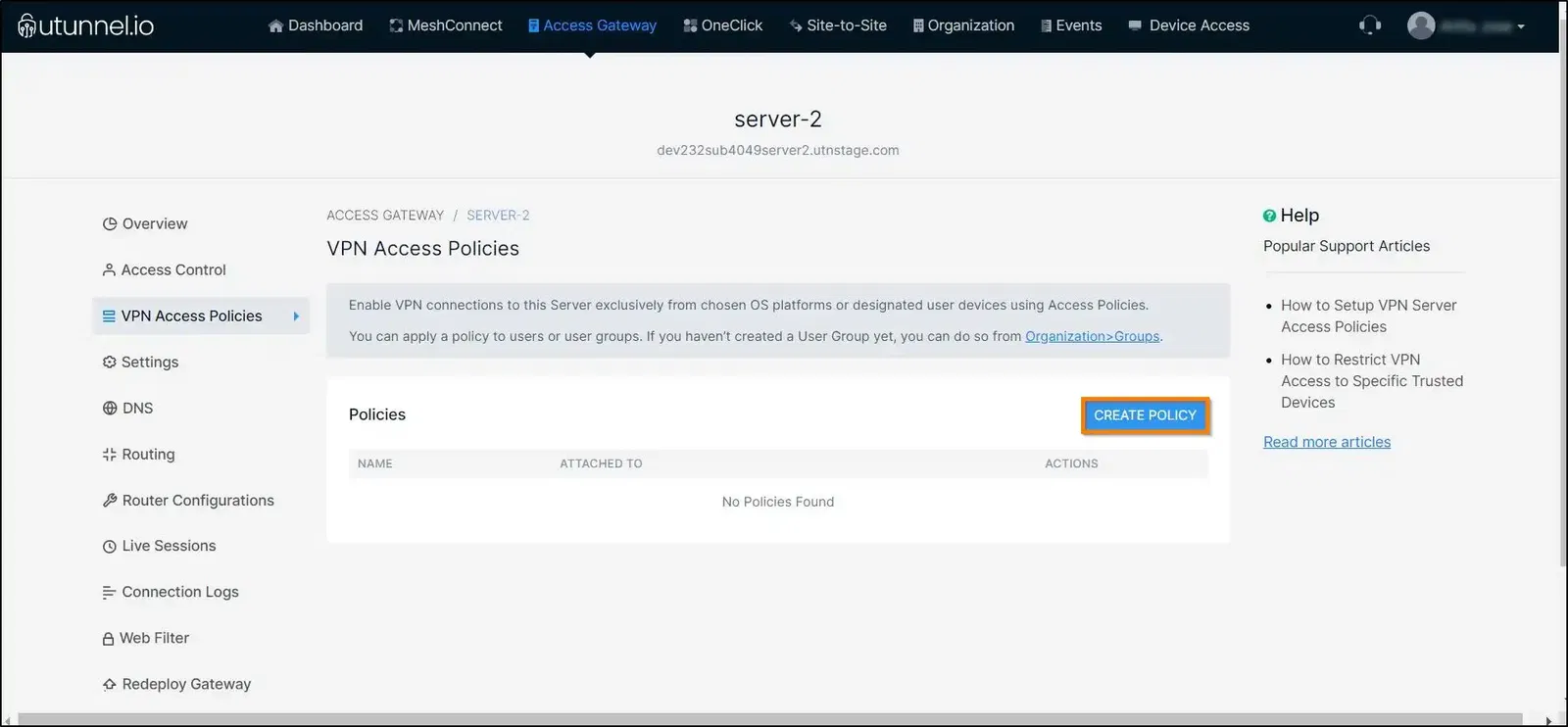Click the DNS globe icon

(x=110, y=408)
